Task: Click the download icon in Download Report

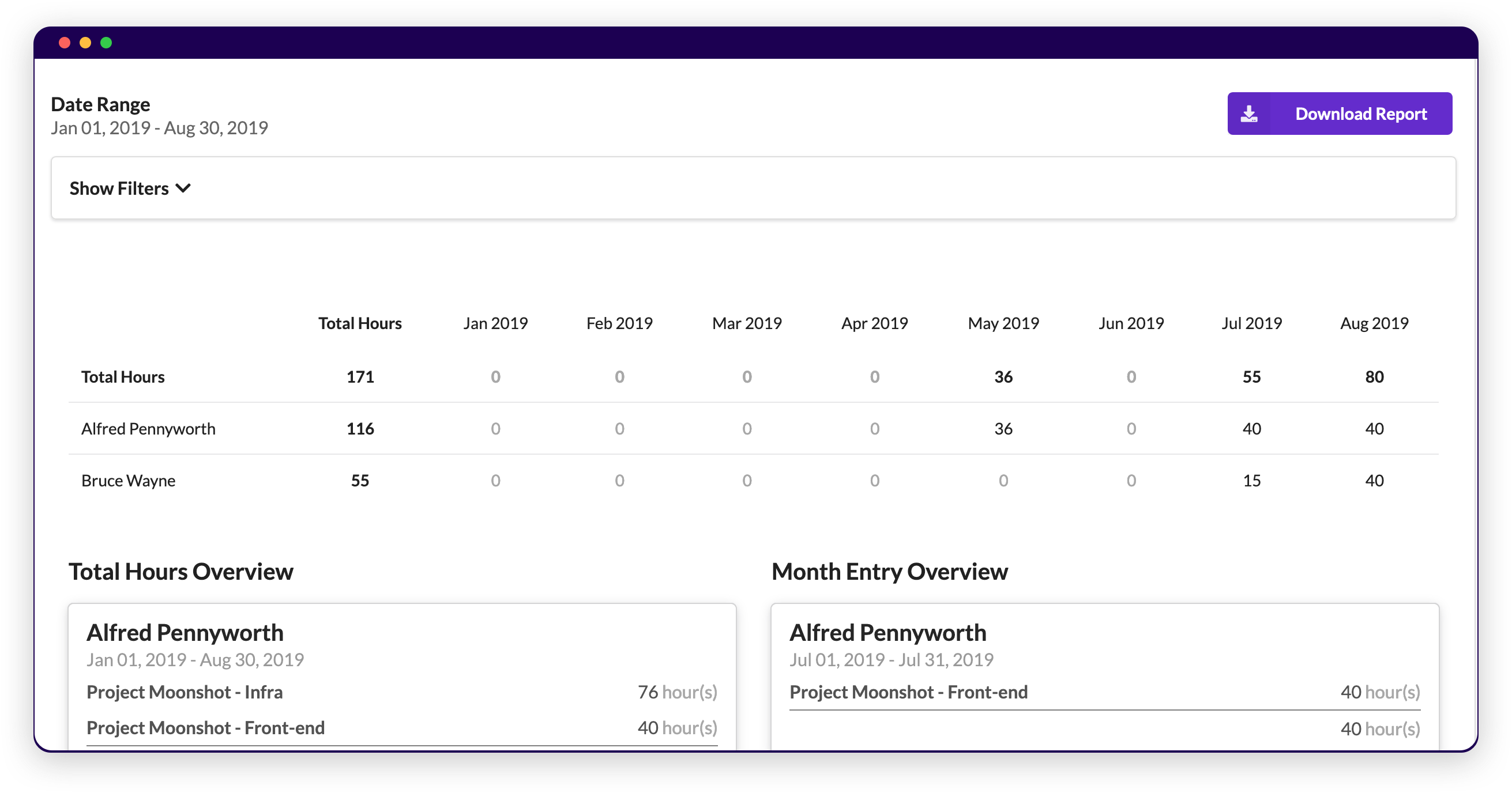Action: [x=1248, y=114]
